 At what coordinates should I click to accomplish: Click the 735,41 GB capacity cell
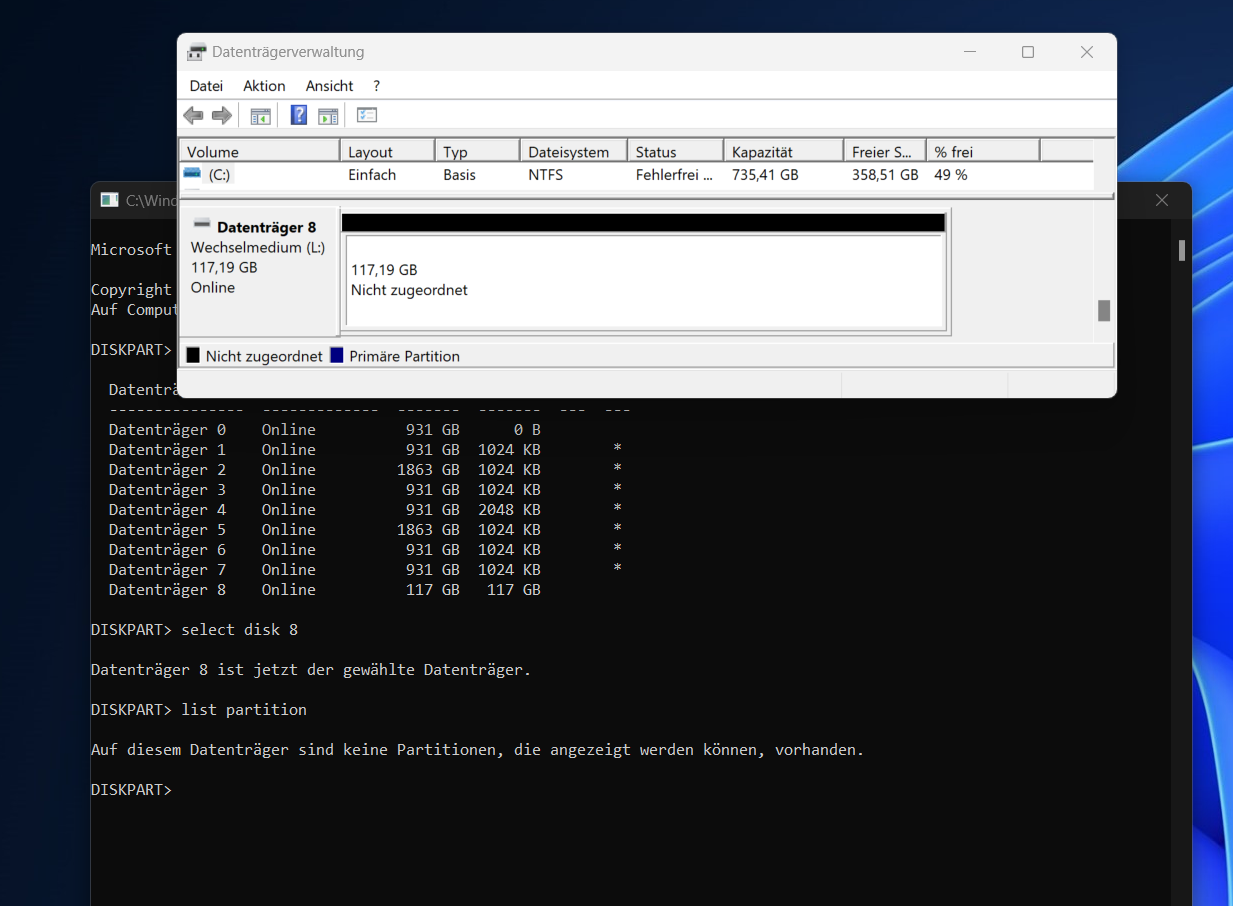point(765,174)
